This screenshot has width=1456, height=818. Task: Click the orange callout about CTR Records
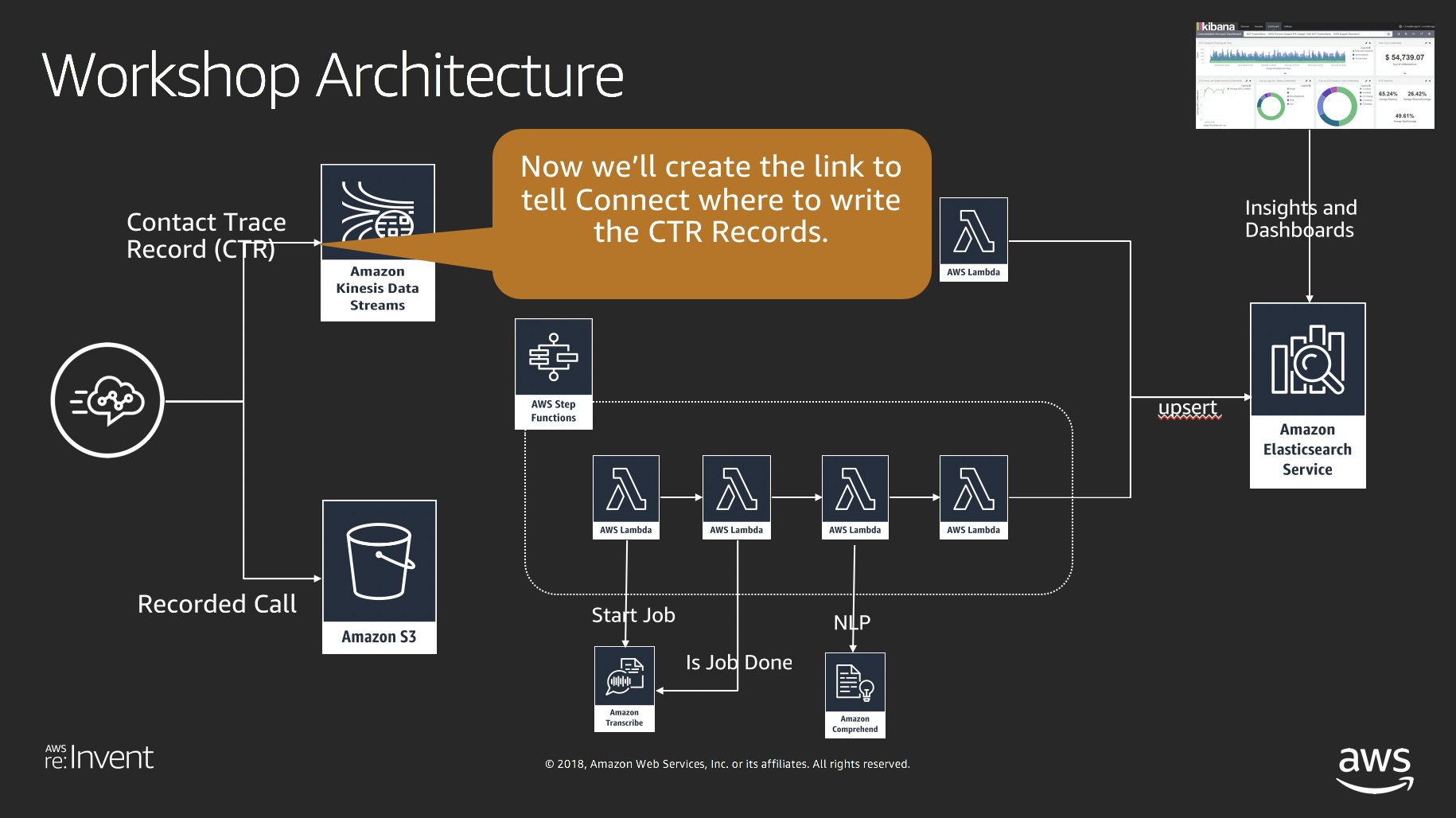tap(711, 213)
